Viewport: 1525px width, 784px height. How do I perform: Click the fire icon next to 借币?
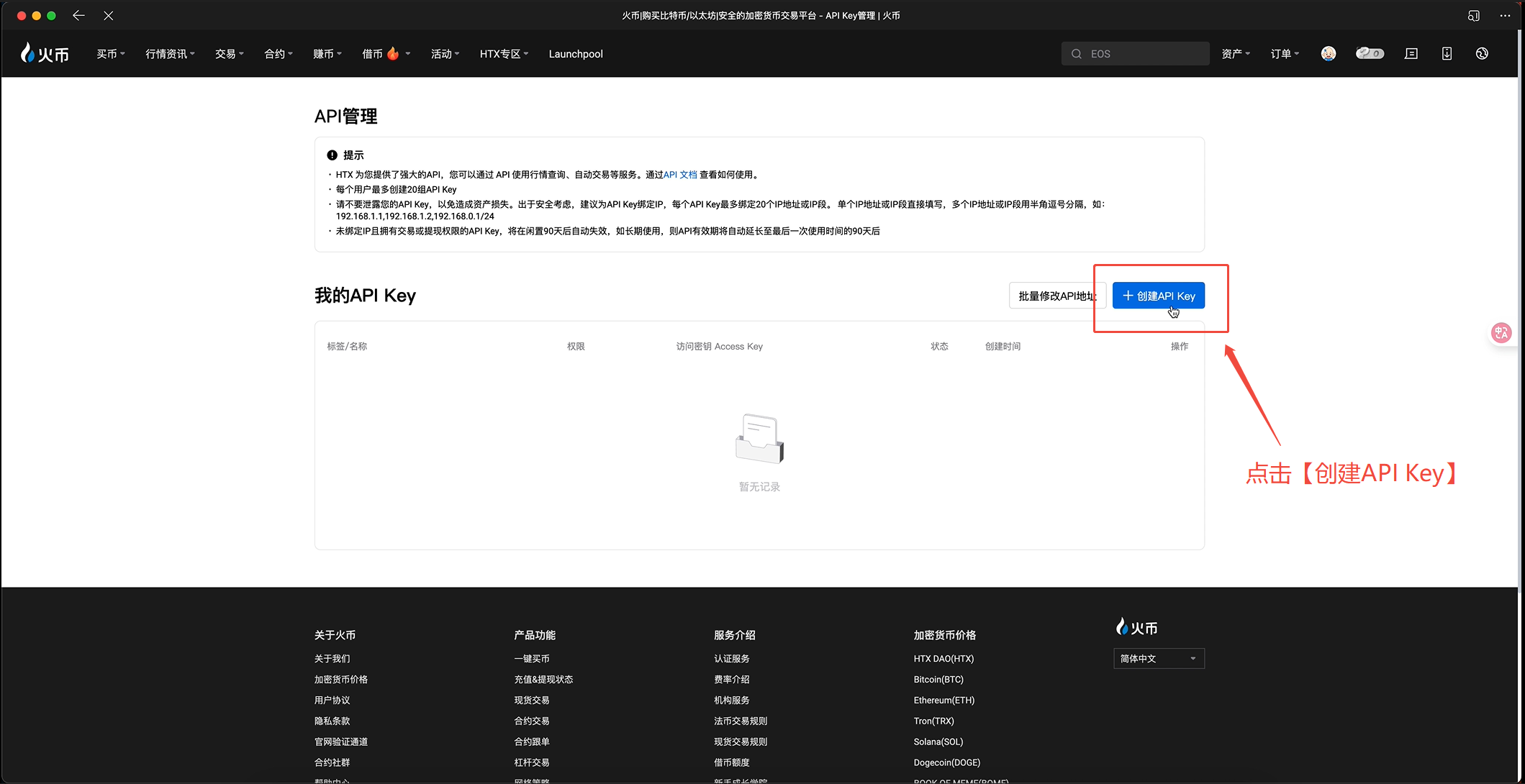(393, 53)
